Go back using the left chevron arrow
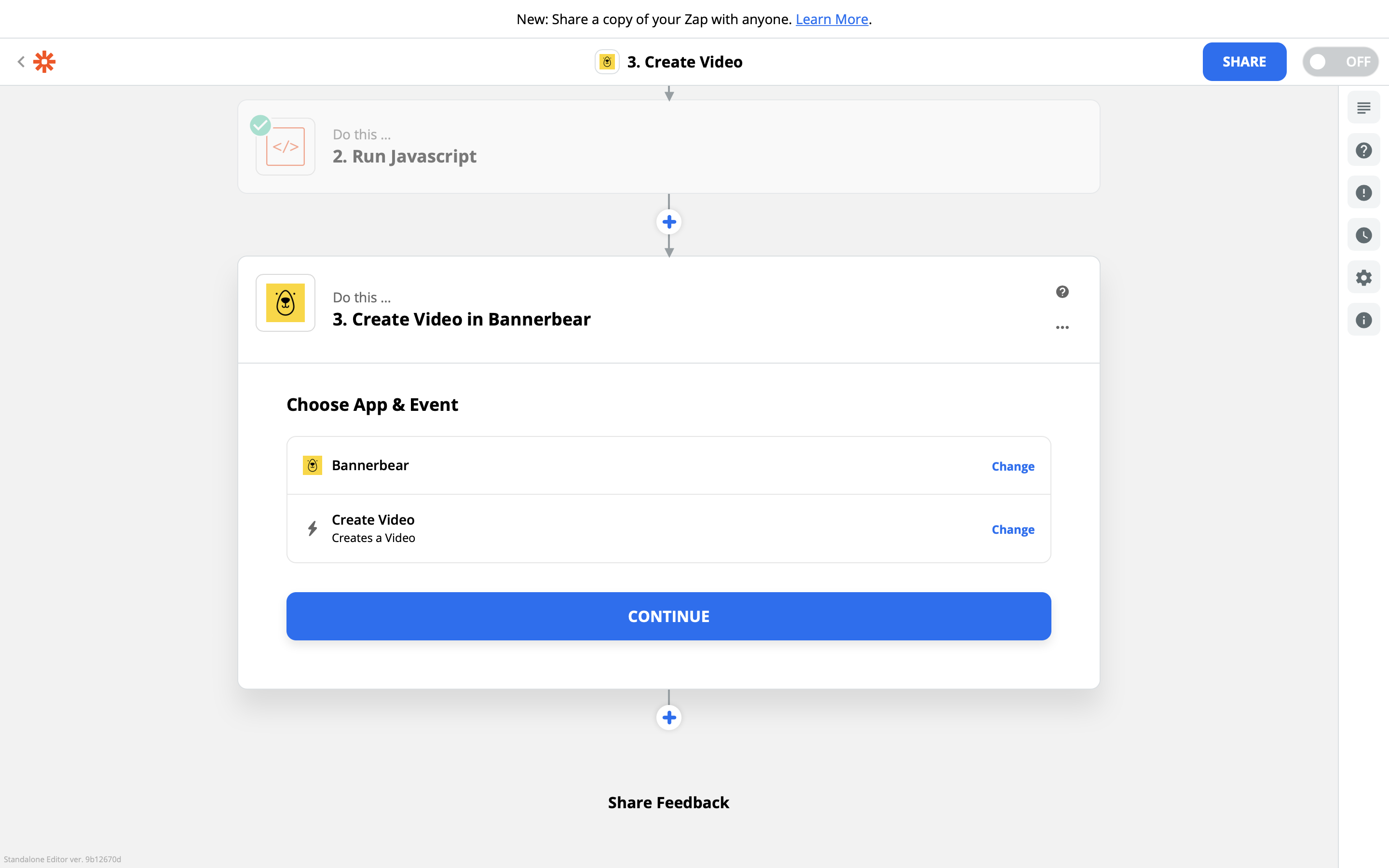Screen dimensions: 1389x868 pyautogui.click(x=21, y=61)
